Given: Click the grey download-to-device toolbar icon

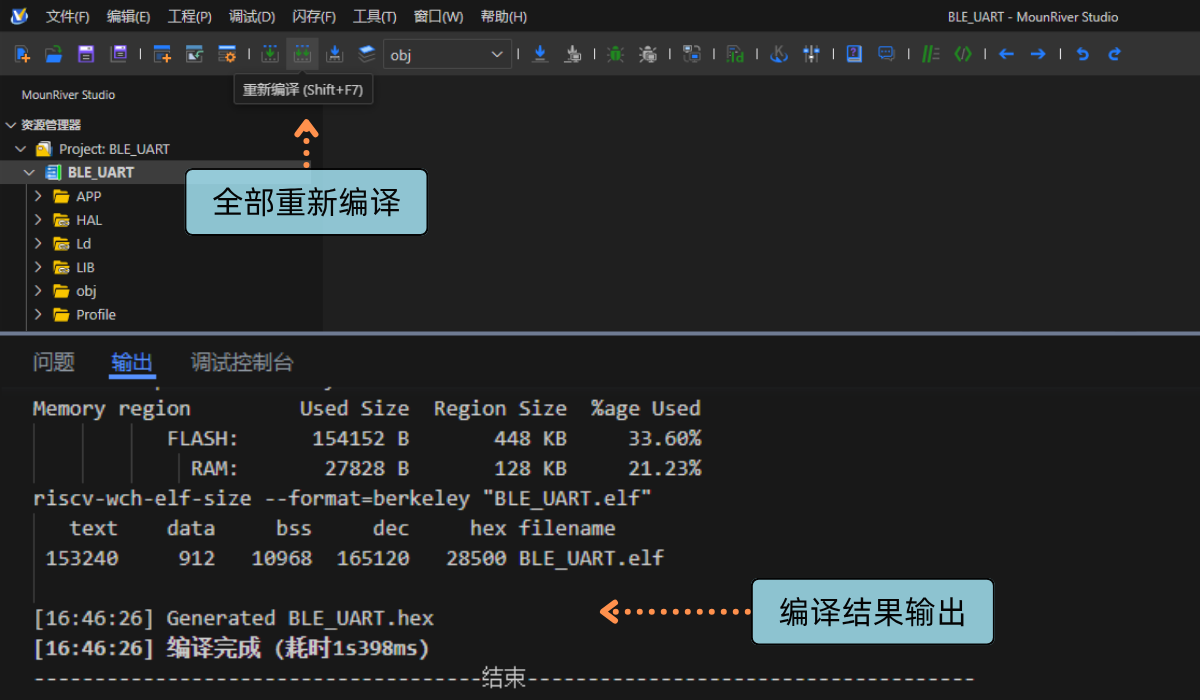Looking at the screenshot, I should coord(572,54).
